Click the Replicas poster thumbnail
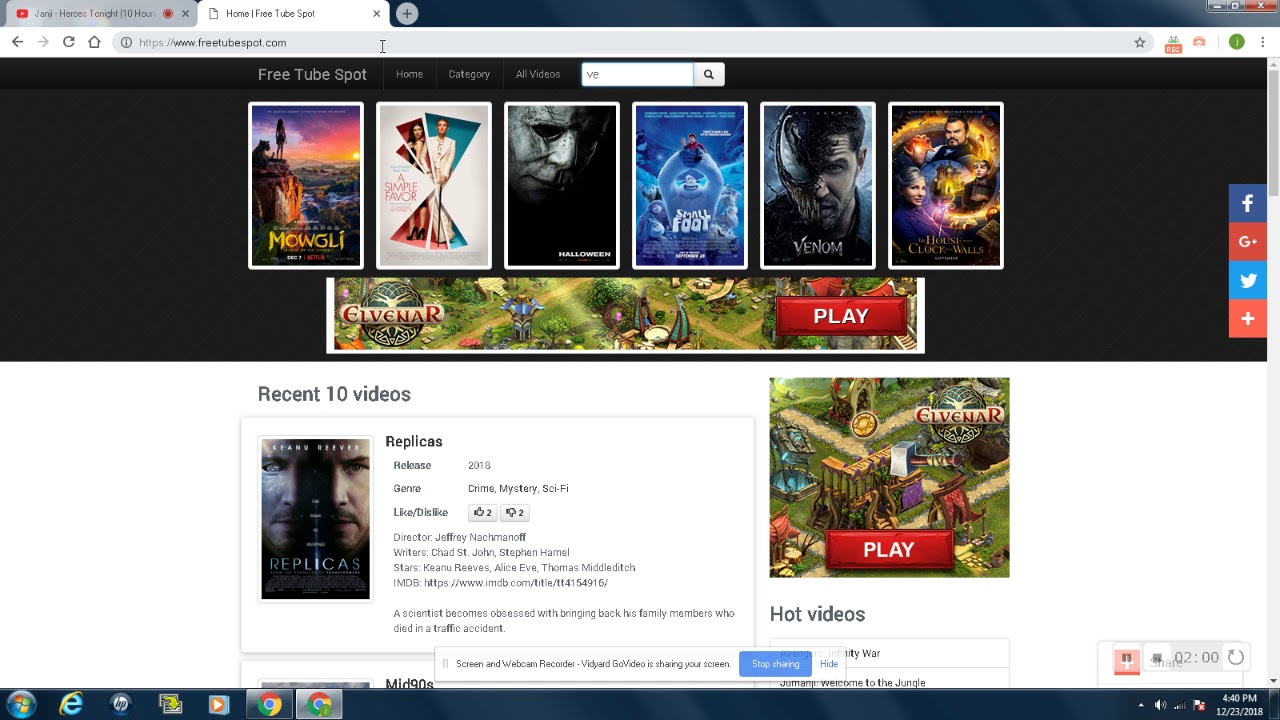The width and height of the screenshot is (1280, 720). pos(316,519)
